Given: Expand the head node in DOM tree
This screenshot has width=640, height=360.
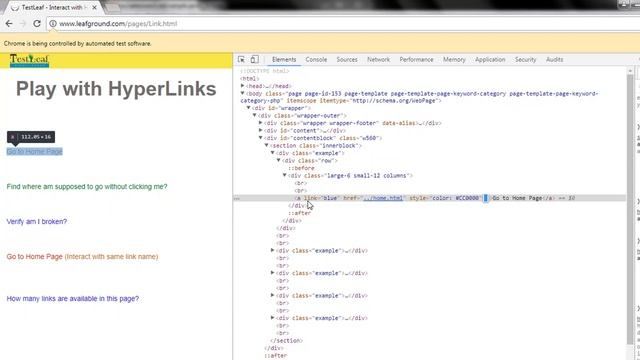Looking at the screenshot, I should (x=242, y=86).
